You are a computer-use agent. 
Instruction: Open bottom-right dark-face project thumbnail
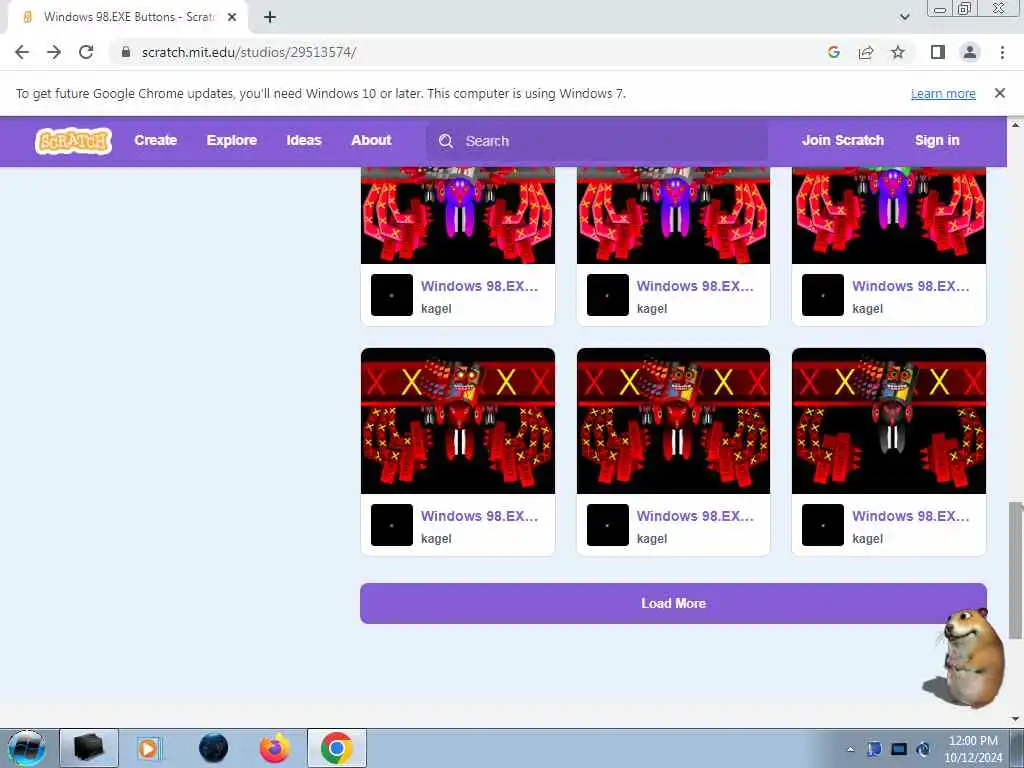click(x=889, y=421)
